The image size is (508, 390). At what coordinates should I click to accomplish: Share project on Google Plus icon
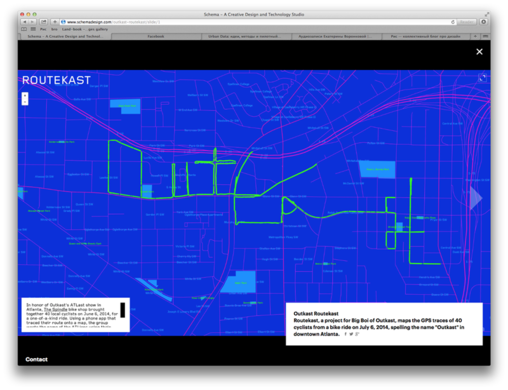point(357,334)
